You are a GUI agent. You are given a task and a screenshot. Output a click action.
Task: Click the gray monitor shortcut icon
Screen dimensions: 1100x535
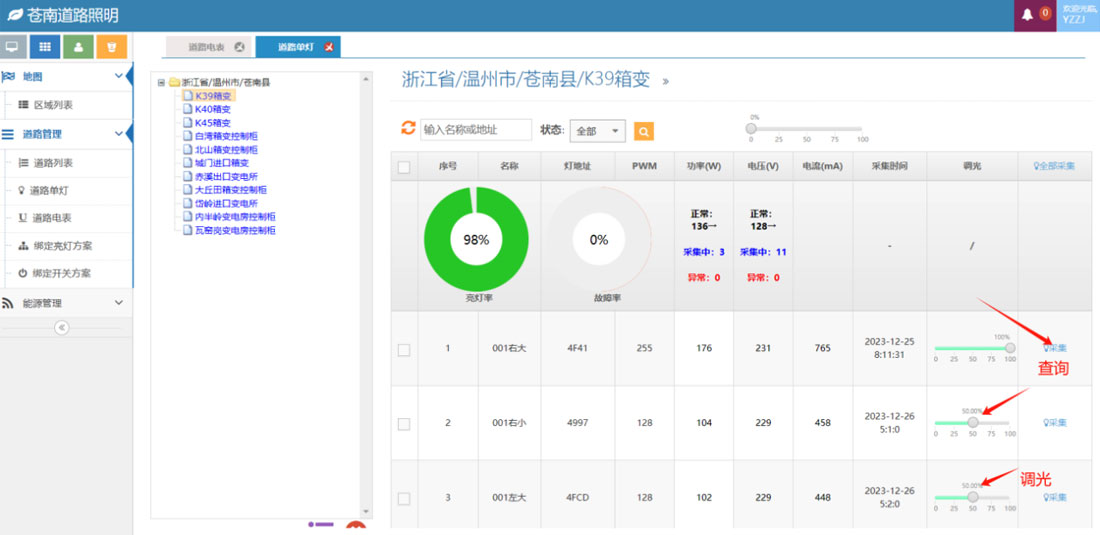[13, 46]
